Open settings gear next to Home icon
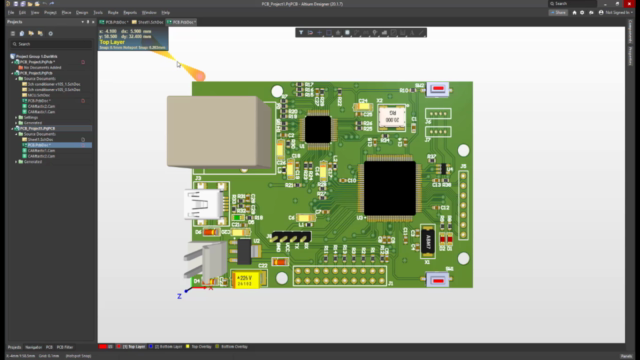This screenshot has height=360, width=640. point(582,13)
